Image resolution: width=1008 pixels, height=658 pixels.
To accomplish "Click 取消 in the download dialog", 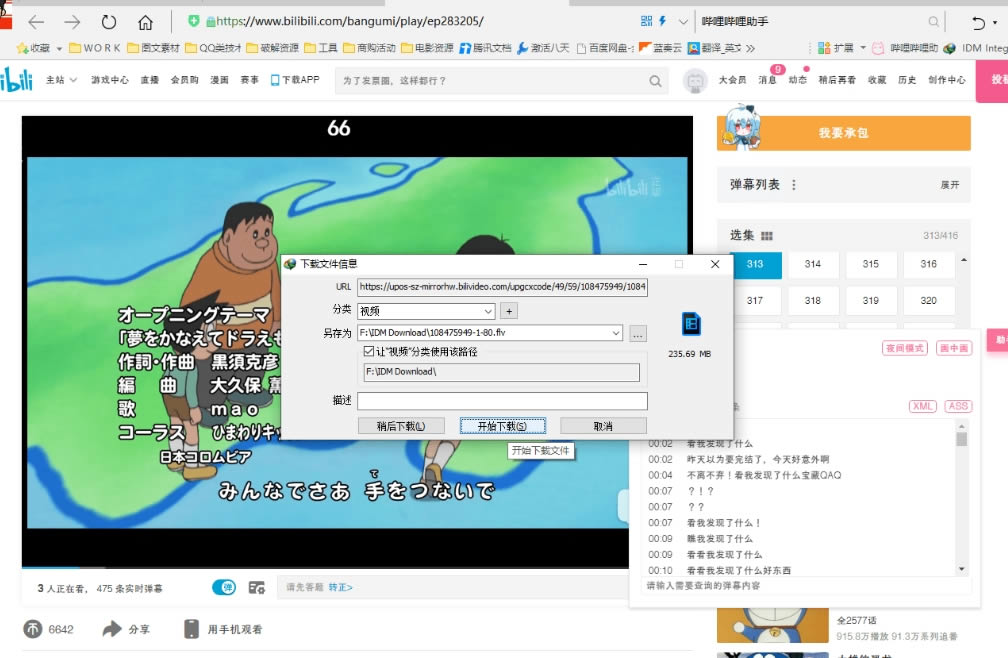I will point(603,426).
